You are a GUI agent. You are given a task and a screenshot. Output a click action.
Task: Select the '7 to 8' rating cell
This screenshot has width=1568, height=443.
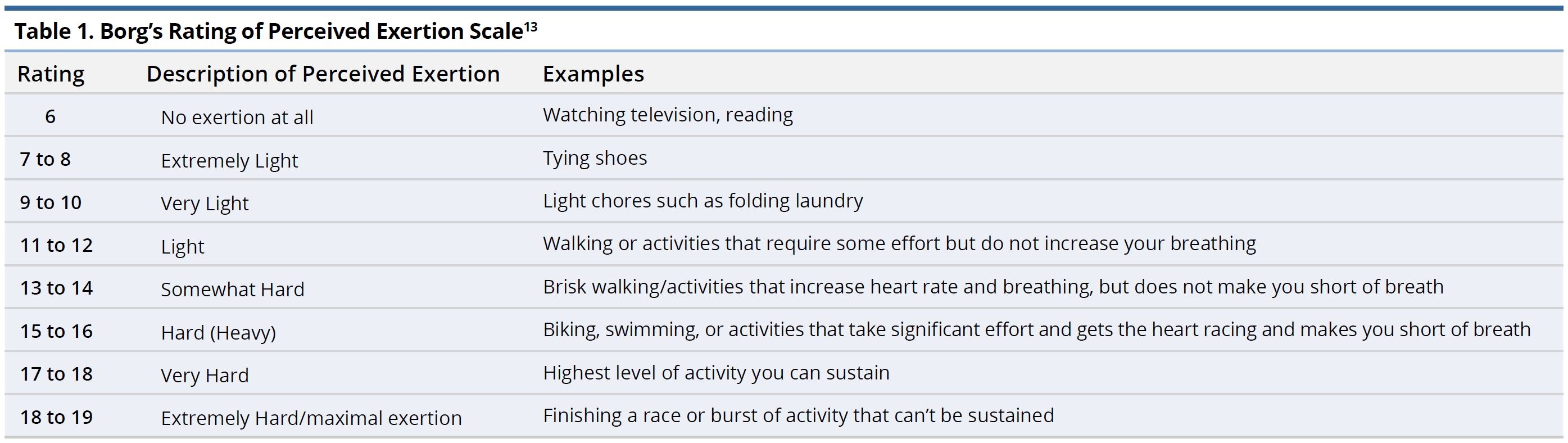(x=46, y=160)
